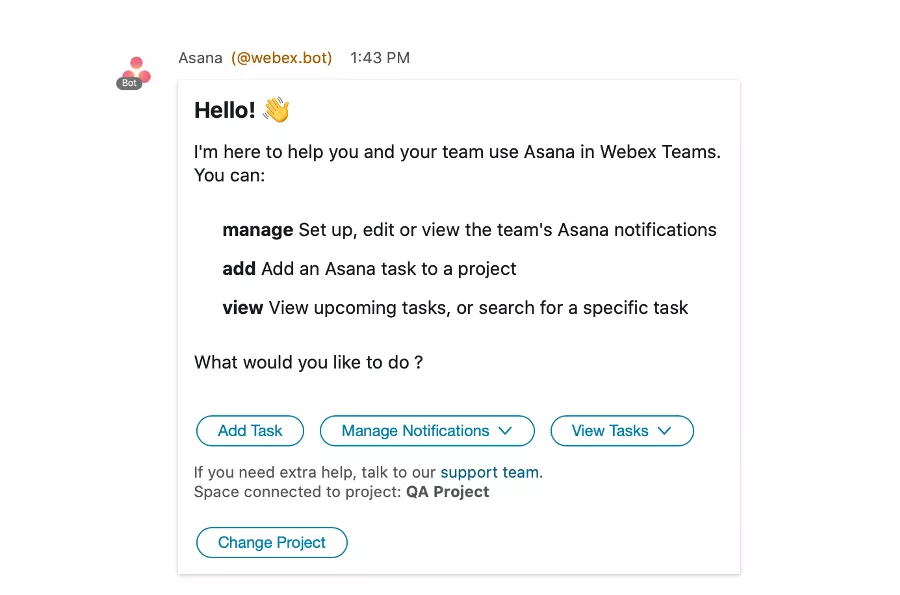Click the bold manage keyword
The height and width of the screenshot is (595, 900).
point(258,230)
